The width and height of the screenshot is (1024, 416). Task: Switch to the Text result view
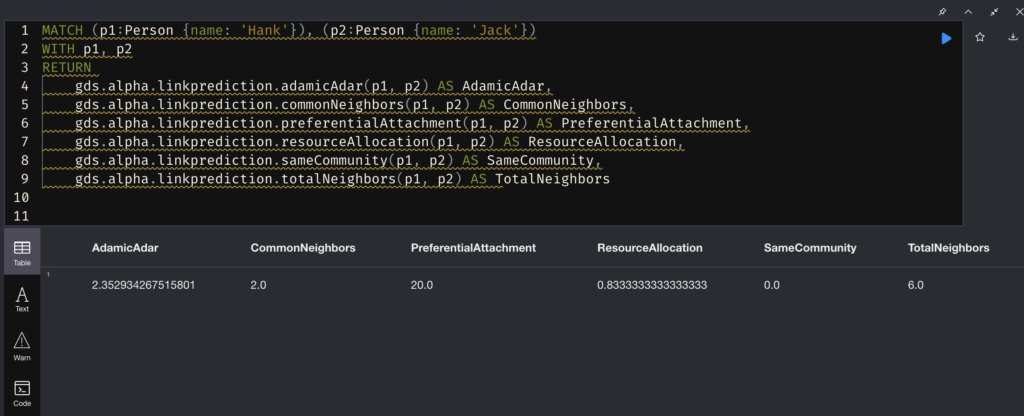21,298
